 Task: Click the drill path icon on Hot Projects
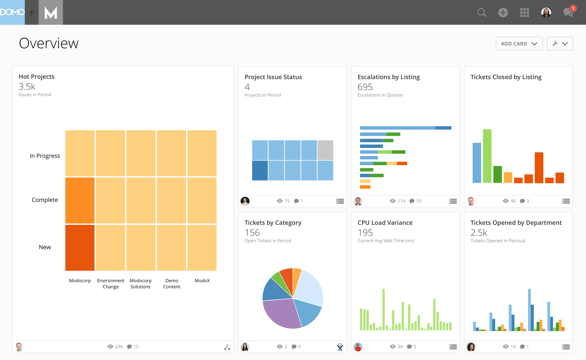click(x=227, y=347)
